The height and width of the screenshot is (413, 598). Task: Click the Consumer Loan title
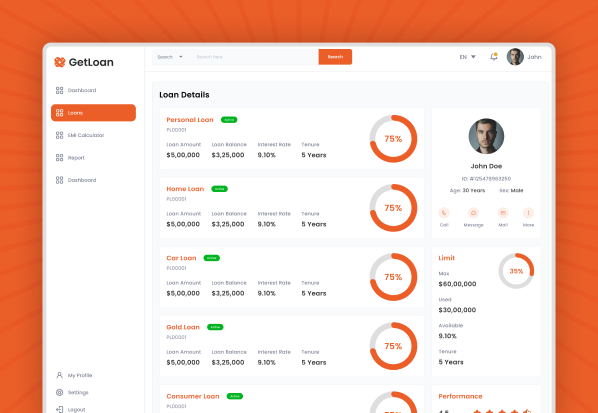193,396
